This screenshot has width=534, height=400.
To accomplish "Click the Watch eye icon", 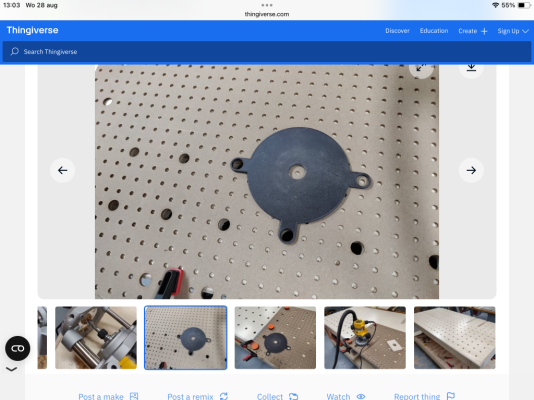I will 361,397.
